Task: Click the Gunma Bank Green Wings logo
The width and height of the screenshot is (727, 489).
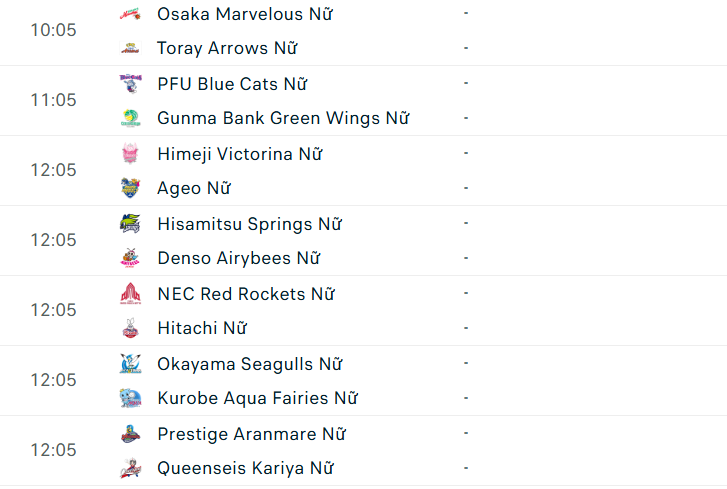Action: point(130,118)
